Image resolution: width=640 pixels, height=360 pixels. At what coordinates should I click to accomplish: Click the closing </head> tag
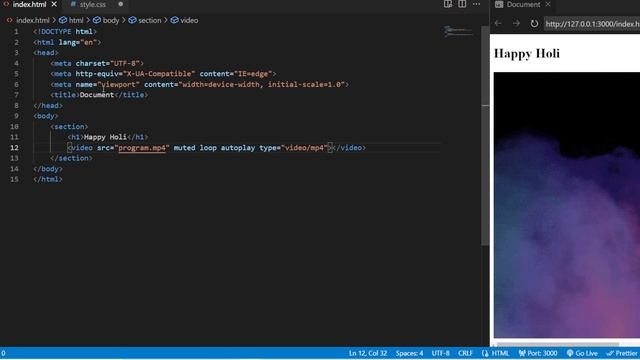(48, 105)
